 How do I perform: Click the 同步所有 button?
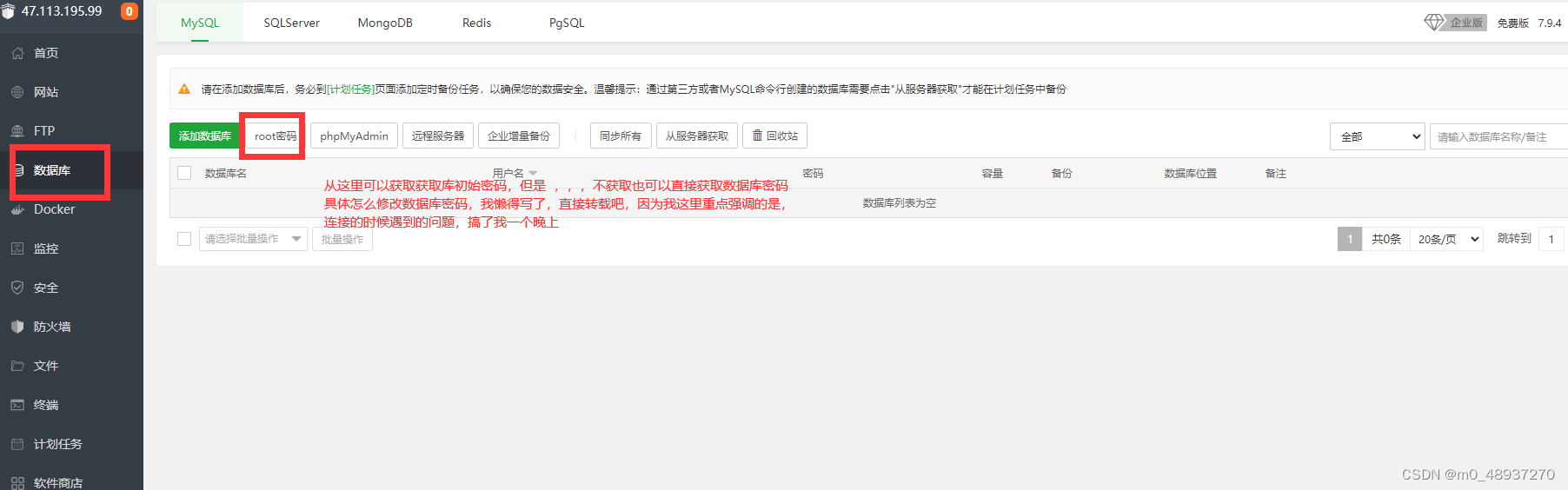point(621,136)
